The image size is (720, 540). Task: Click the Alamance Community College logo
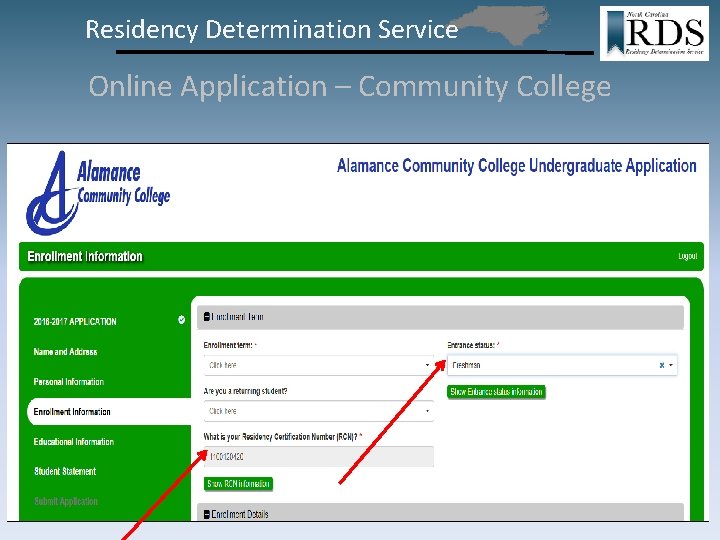(98, 193)
